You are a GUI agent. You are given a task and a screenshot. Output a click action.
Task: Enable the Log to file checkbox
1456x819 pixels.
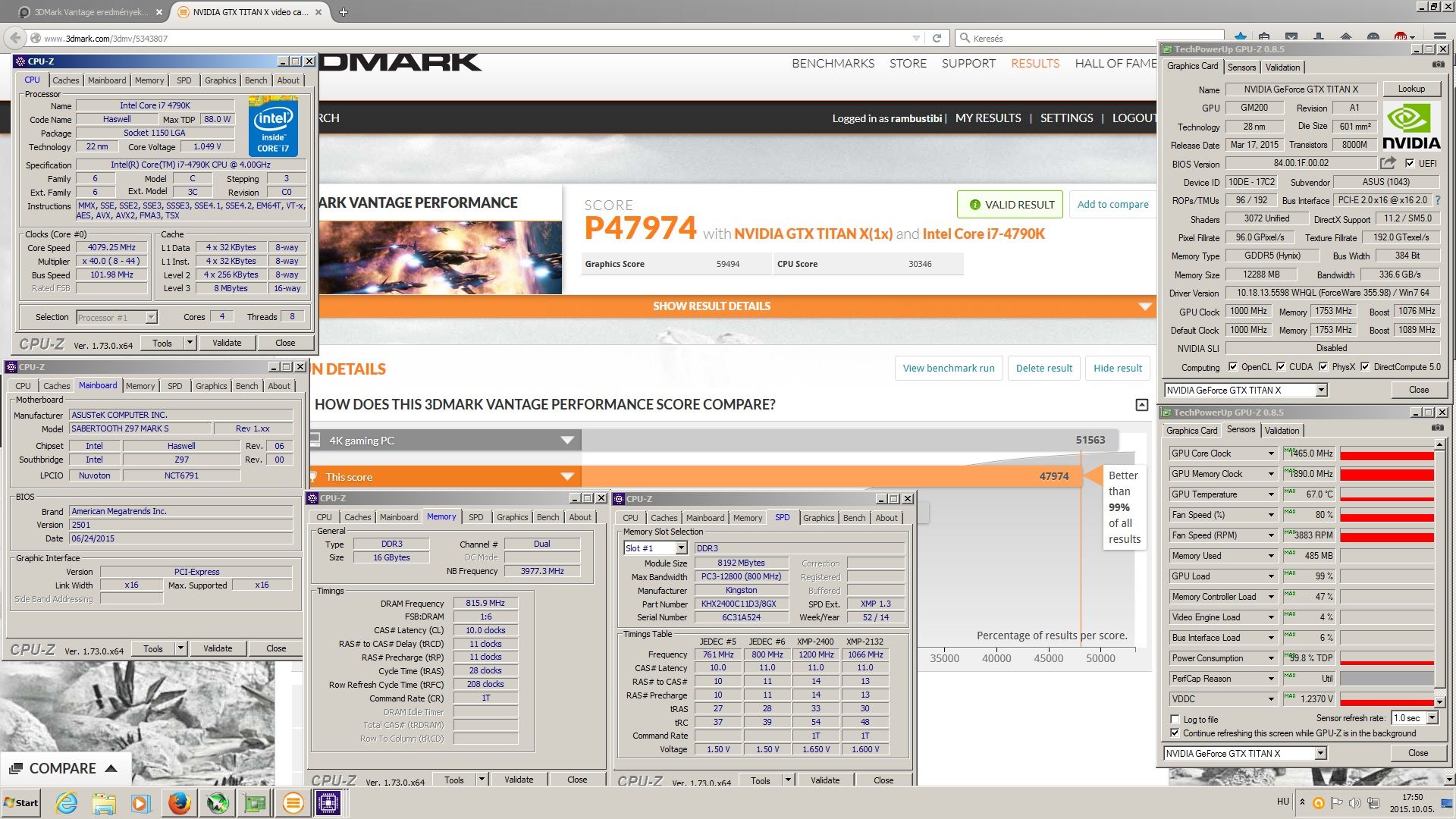(1175, 720)
